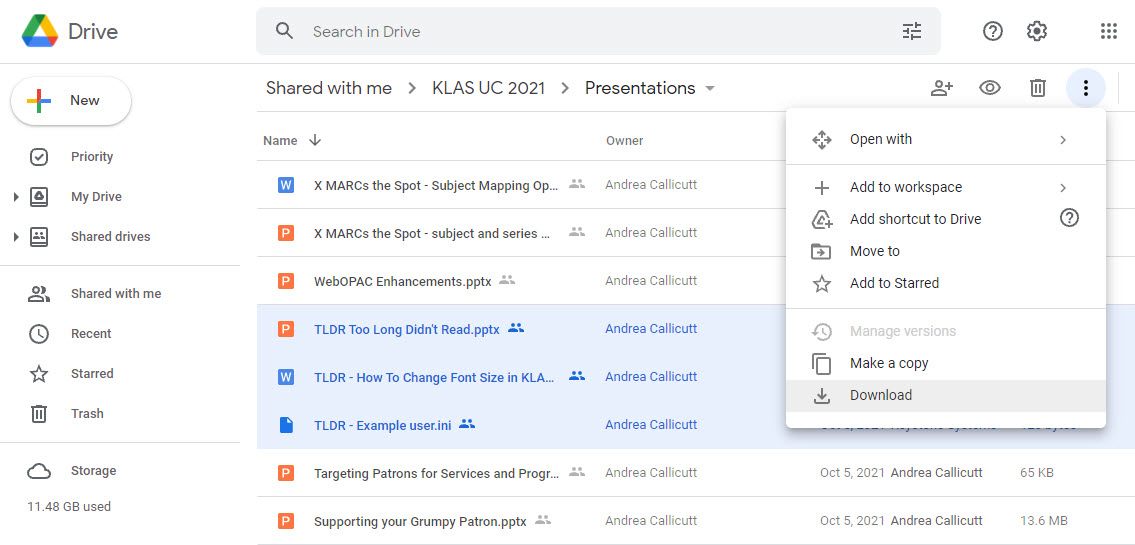Click the New button

pos(71,101)
